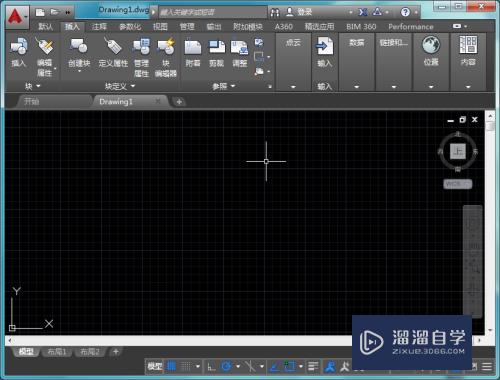The image size is (500, 380).
Task: Click the 模型 model layout tab
Action: pyautogui.click(x=26, y=351)
